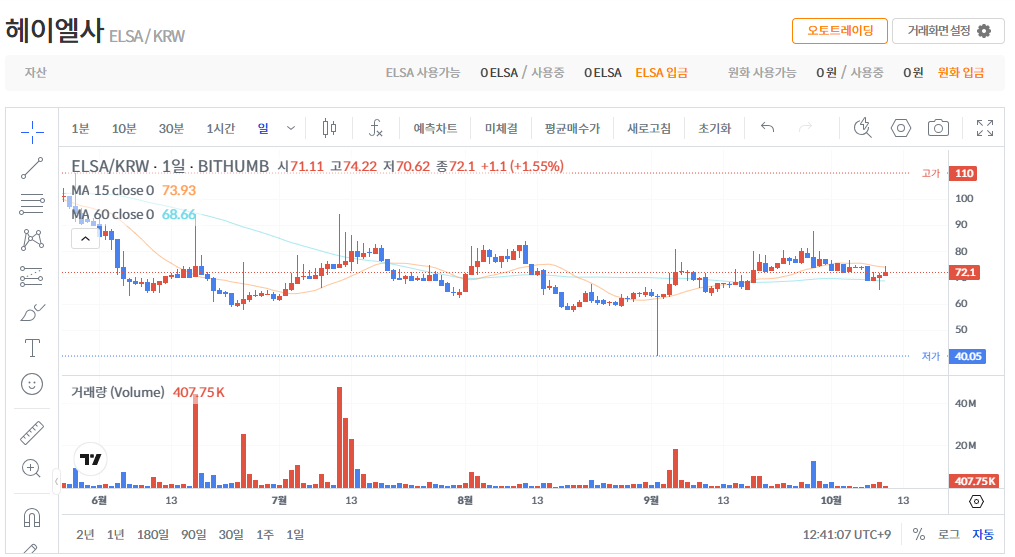Set date range to 2년
Image resolution: width=1015 pixels, height=557 pixels.
point(85,534)
